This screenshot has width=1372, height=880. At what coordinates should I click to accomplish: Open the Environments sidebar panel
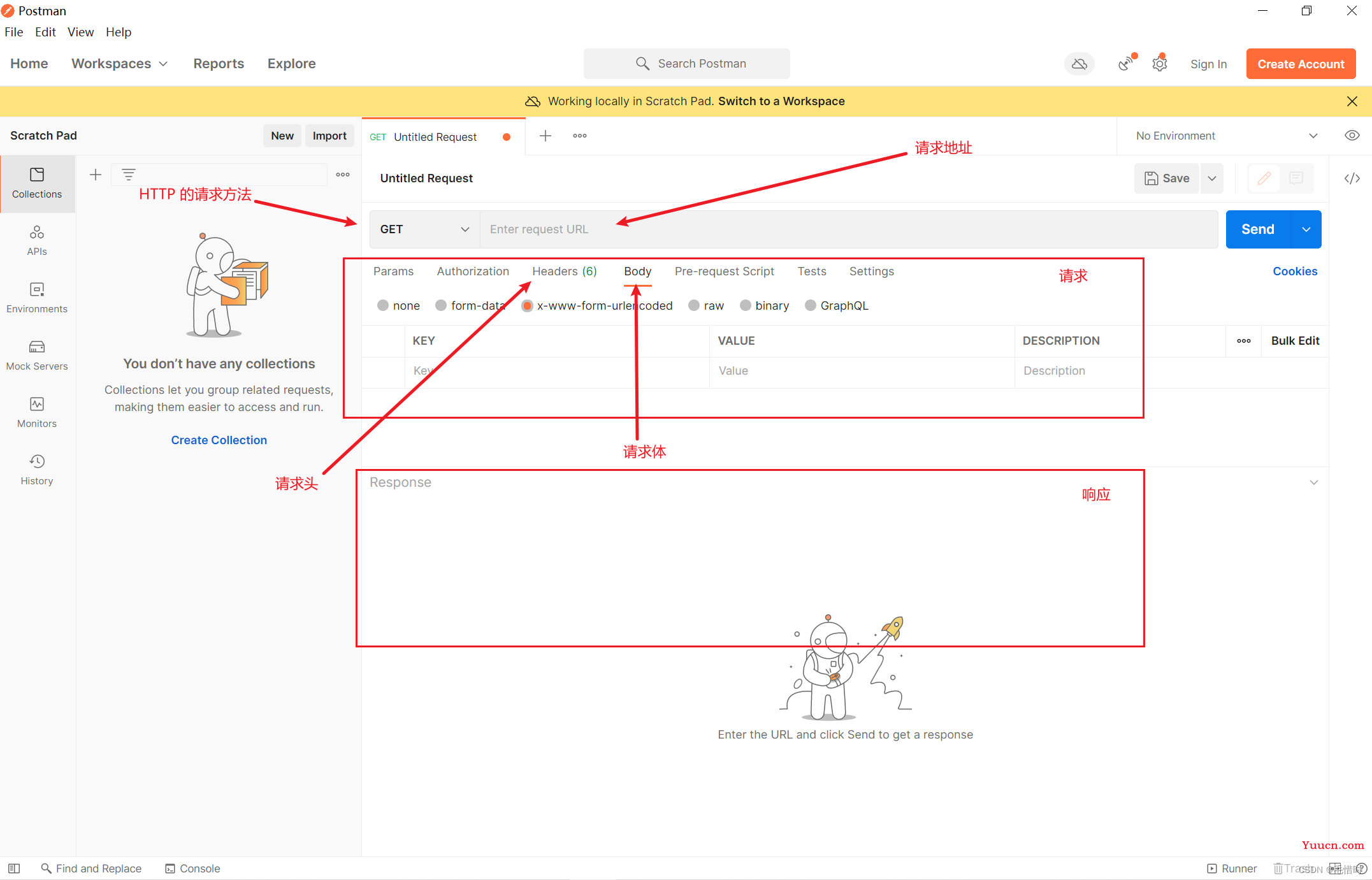(x=37, y=298)
